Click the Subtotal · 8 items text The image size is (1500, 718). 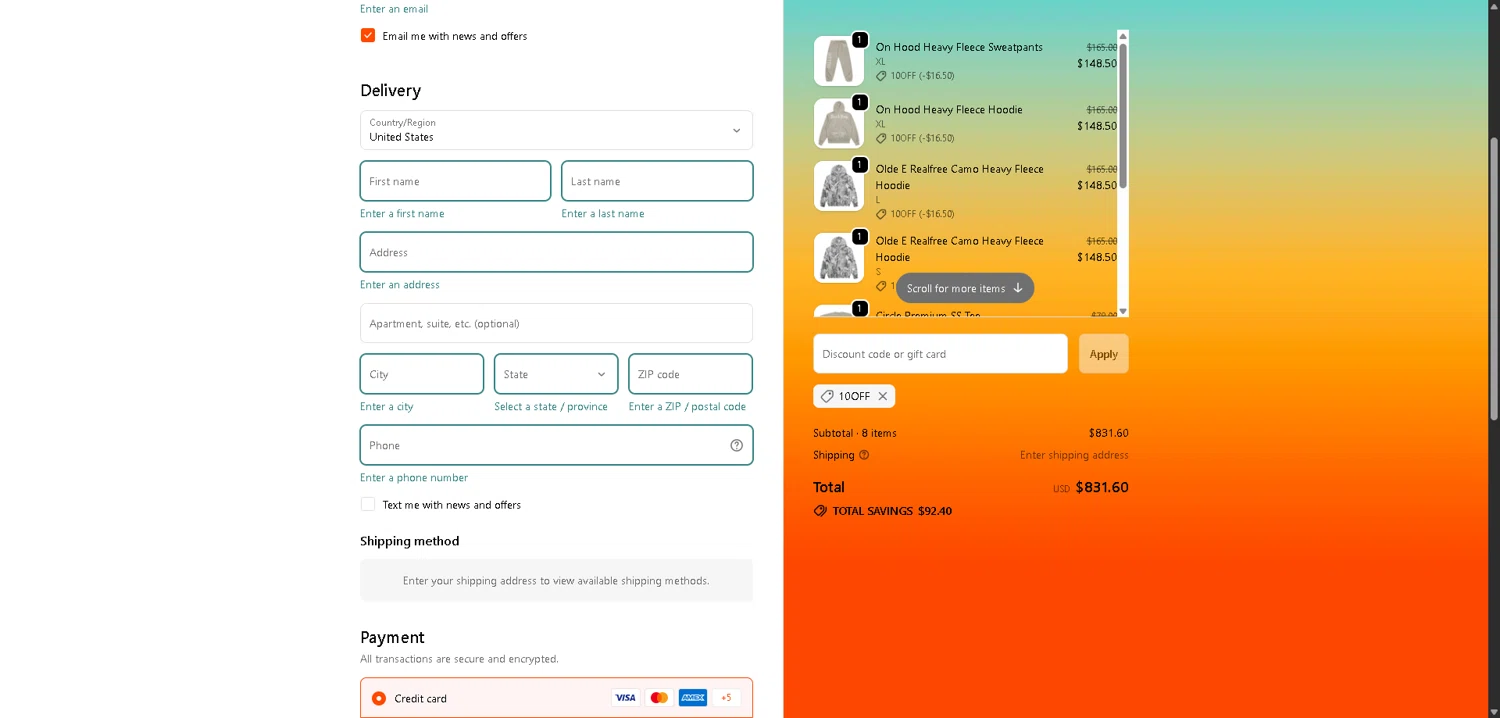coord(855,433)
